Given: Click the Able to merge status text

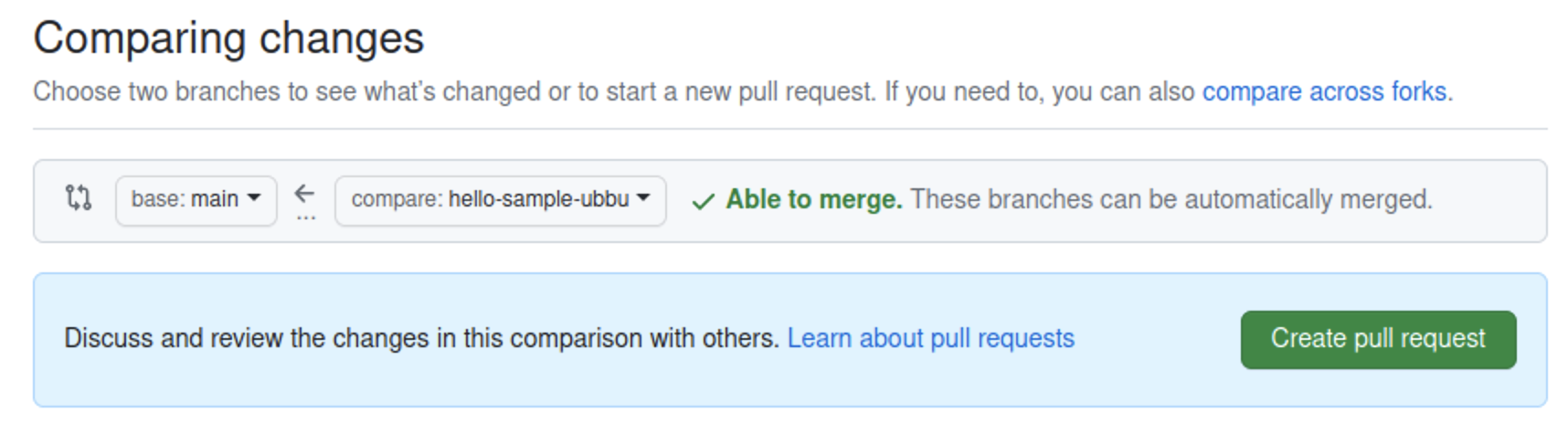Looking at the screenshot, I should point(813,199).
